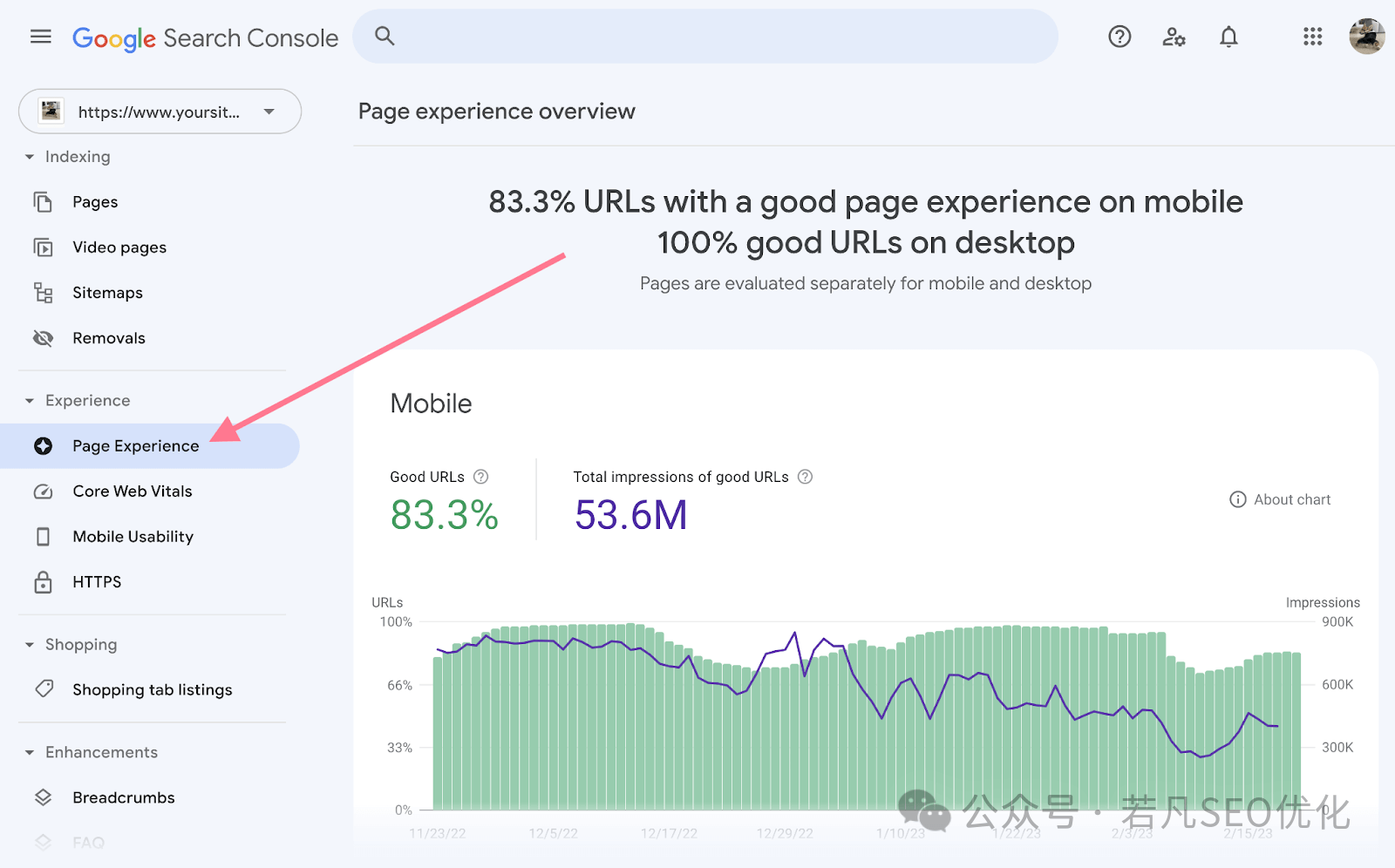Image resolution: width=1395 pixels, height=868 pixels.
Task: Click the Shopping tab listings tag icon
Action: pos(44,689)
